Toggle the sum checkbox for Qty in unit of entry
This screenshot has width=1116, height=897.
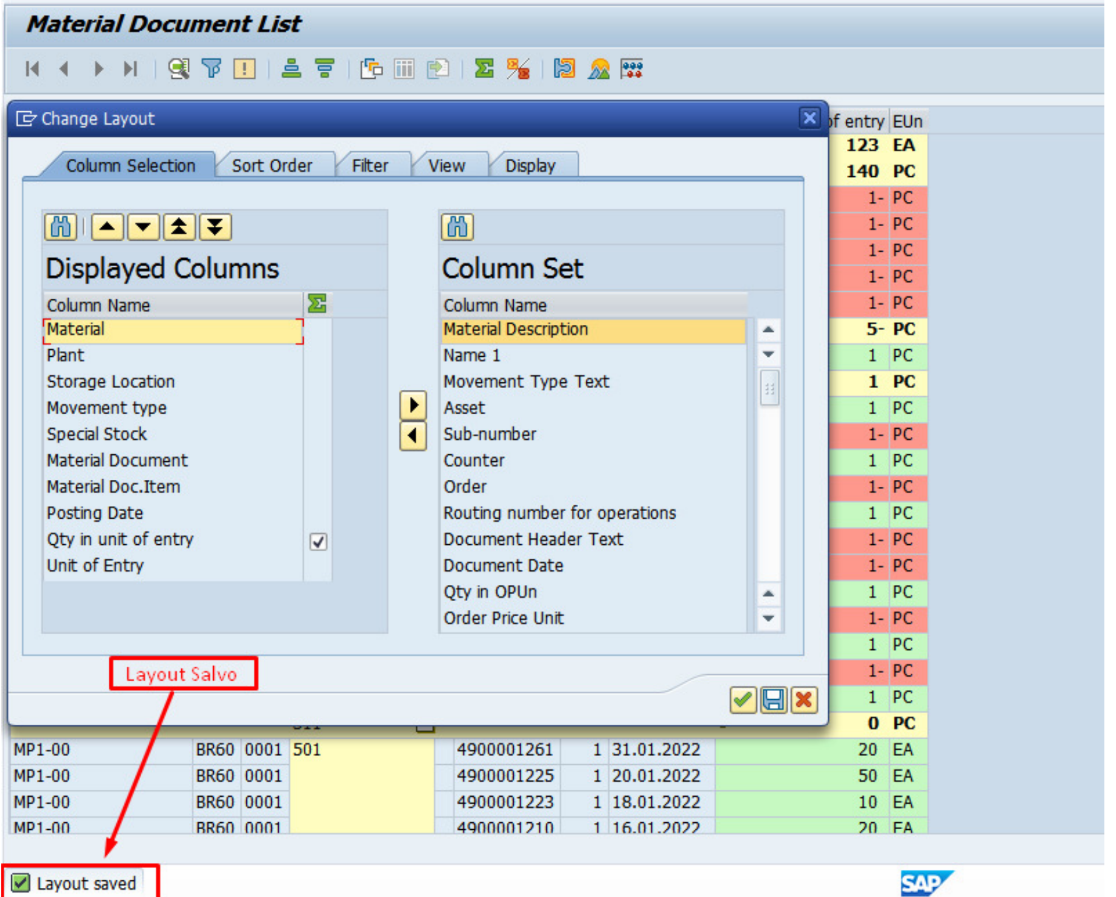[x=317, y=539]
